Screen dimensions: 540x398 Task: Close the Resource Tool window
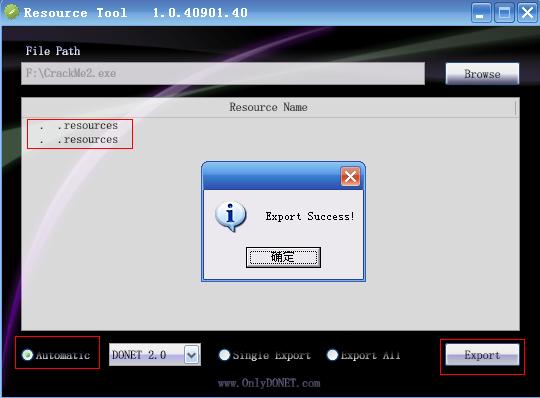[527, 13]
